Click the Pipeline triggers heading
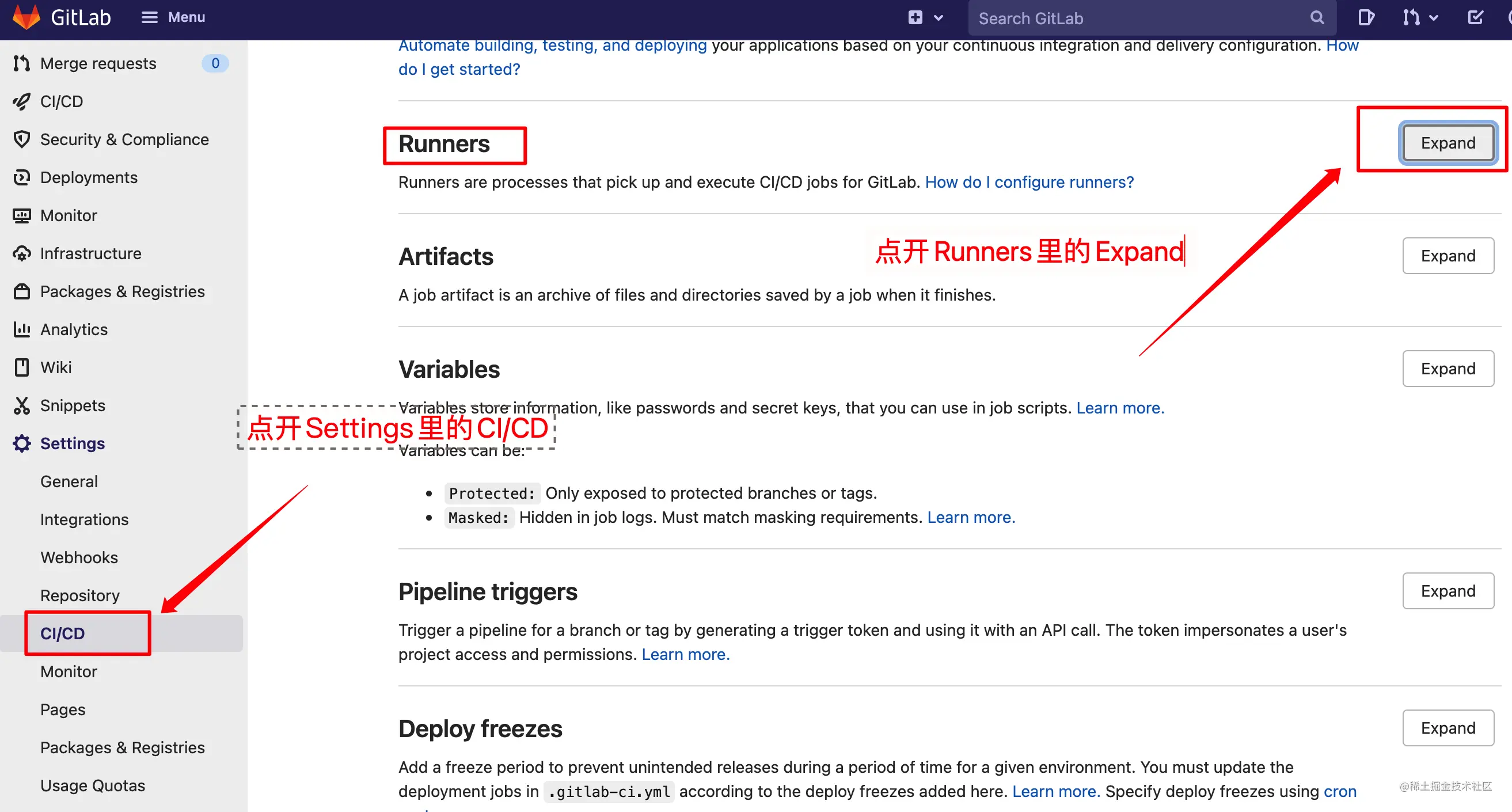The height and width of the screenshot is (812, 1512). coord(488,592)
